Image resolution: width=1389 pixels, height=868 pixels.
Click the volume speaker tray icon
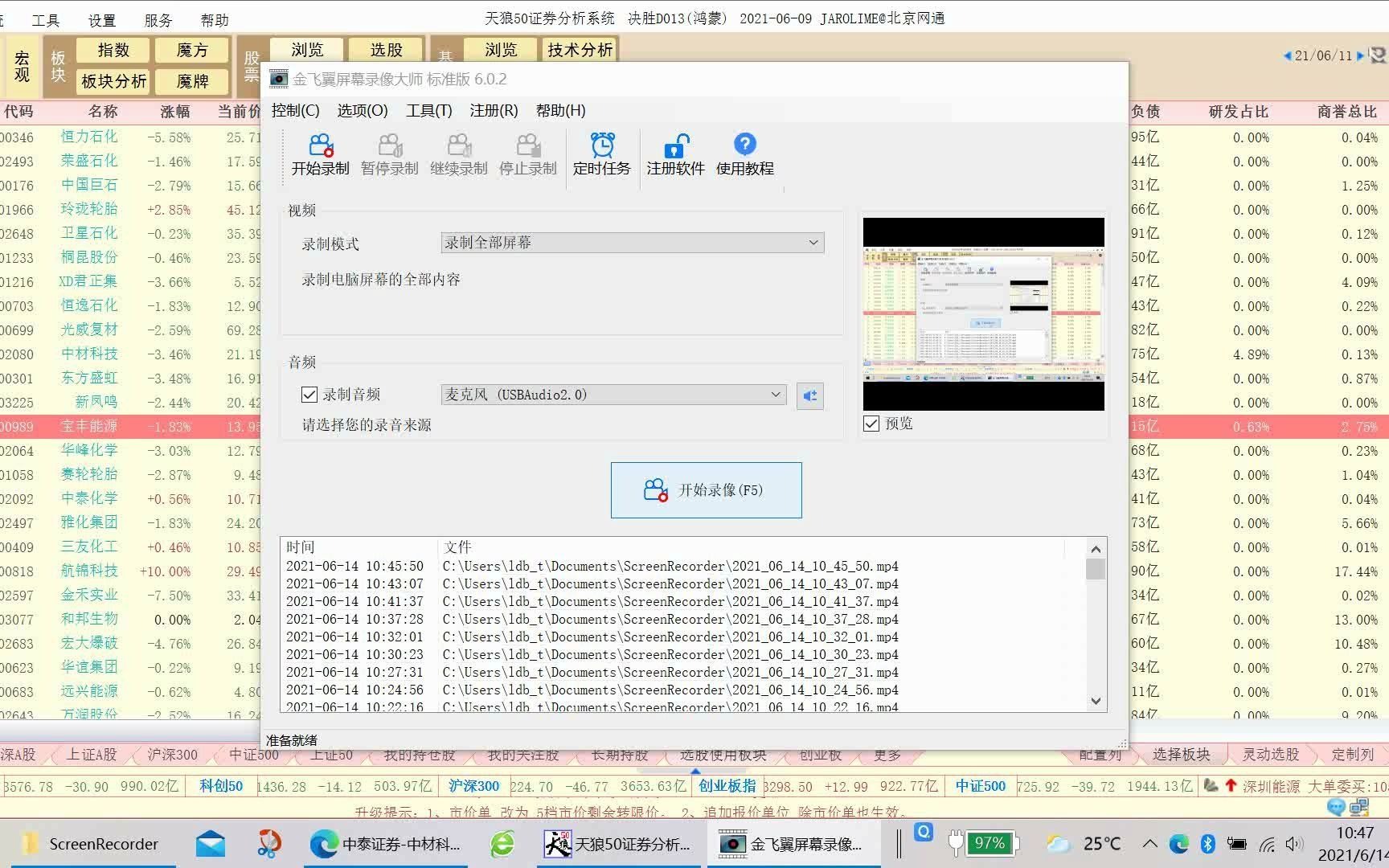1294,843
